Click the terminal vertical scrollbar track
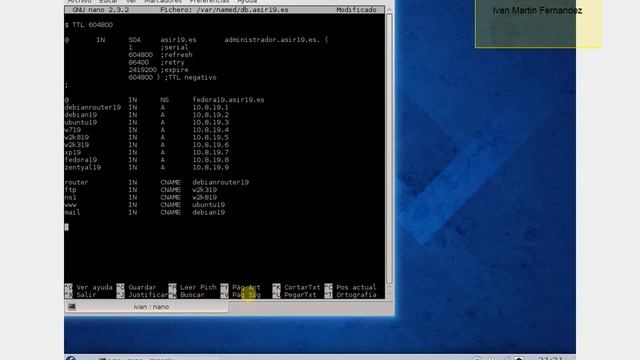640x360 pixels. tap(389, 149)
